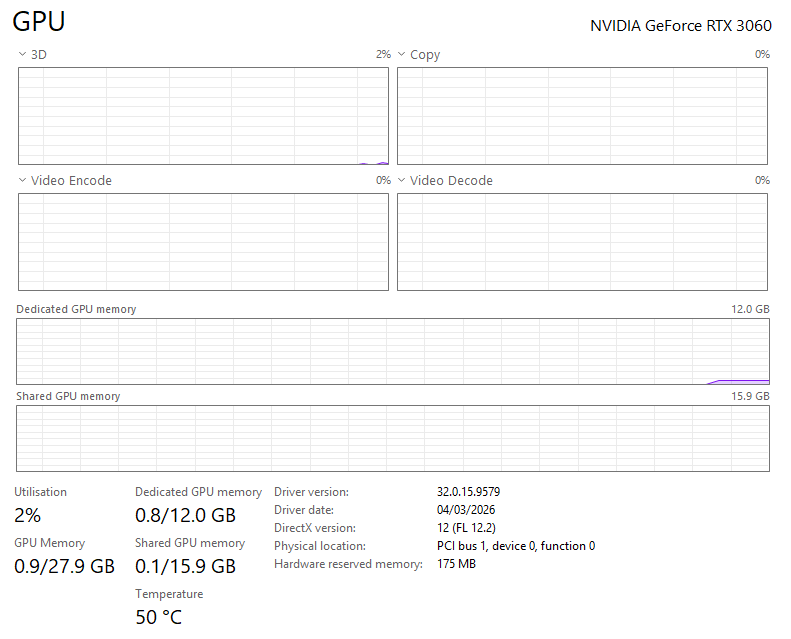Screen dimensions: 791x639
Task: Click the 175 MB hardware reserved value
Action: (456, 564)
